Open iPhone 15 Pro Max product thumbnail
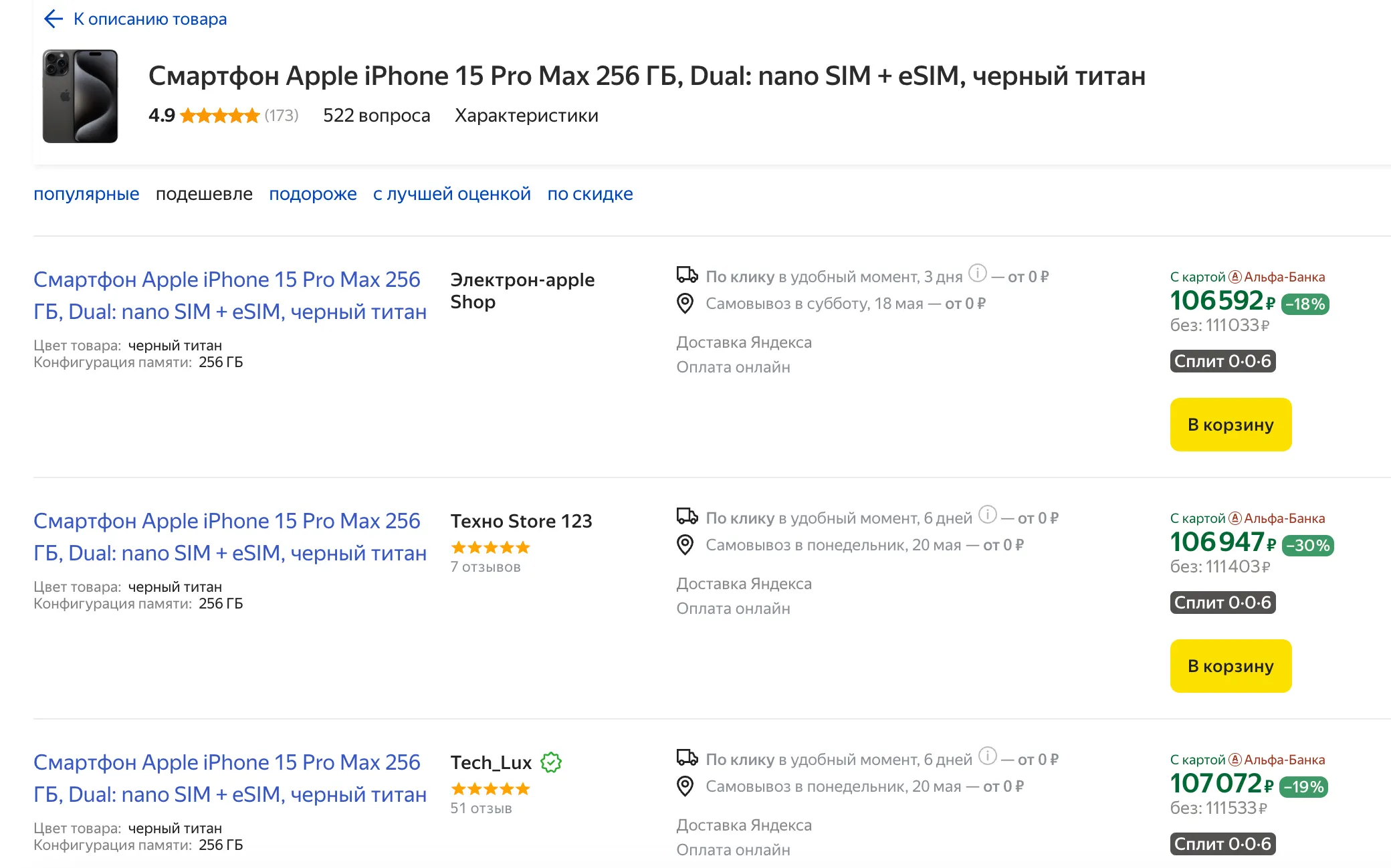Screen dimensions: 1391x868 pos(80,96)
